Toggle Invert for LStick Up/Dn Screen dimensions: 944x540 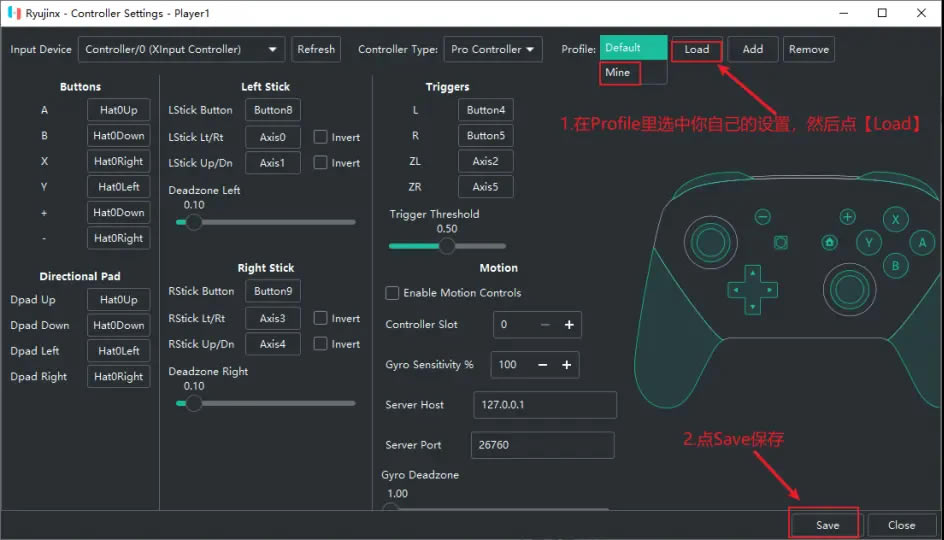[320, 163]
